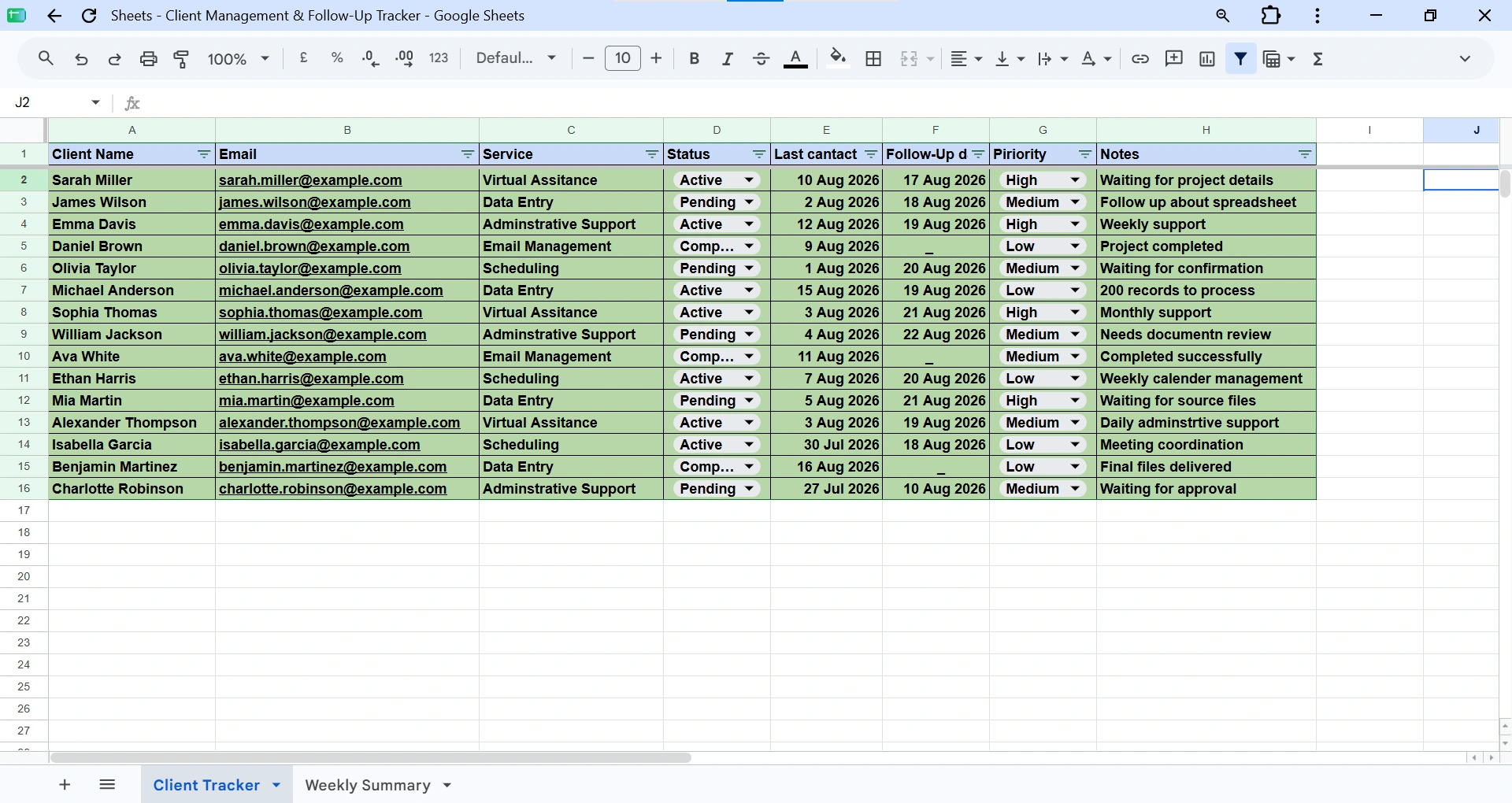Collapse the toolbar with chevron arrow
The height and width of the screenshot is (803, 1512).
coord(1465,58)
